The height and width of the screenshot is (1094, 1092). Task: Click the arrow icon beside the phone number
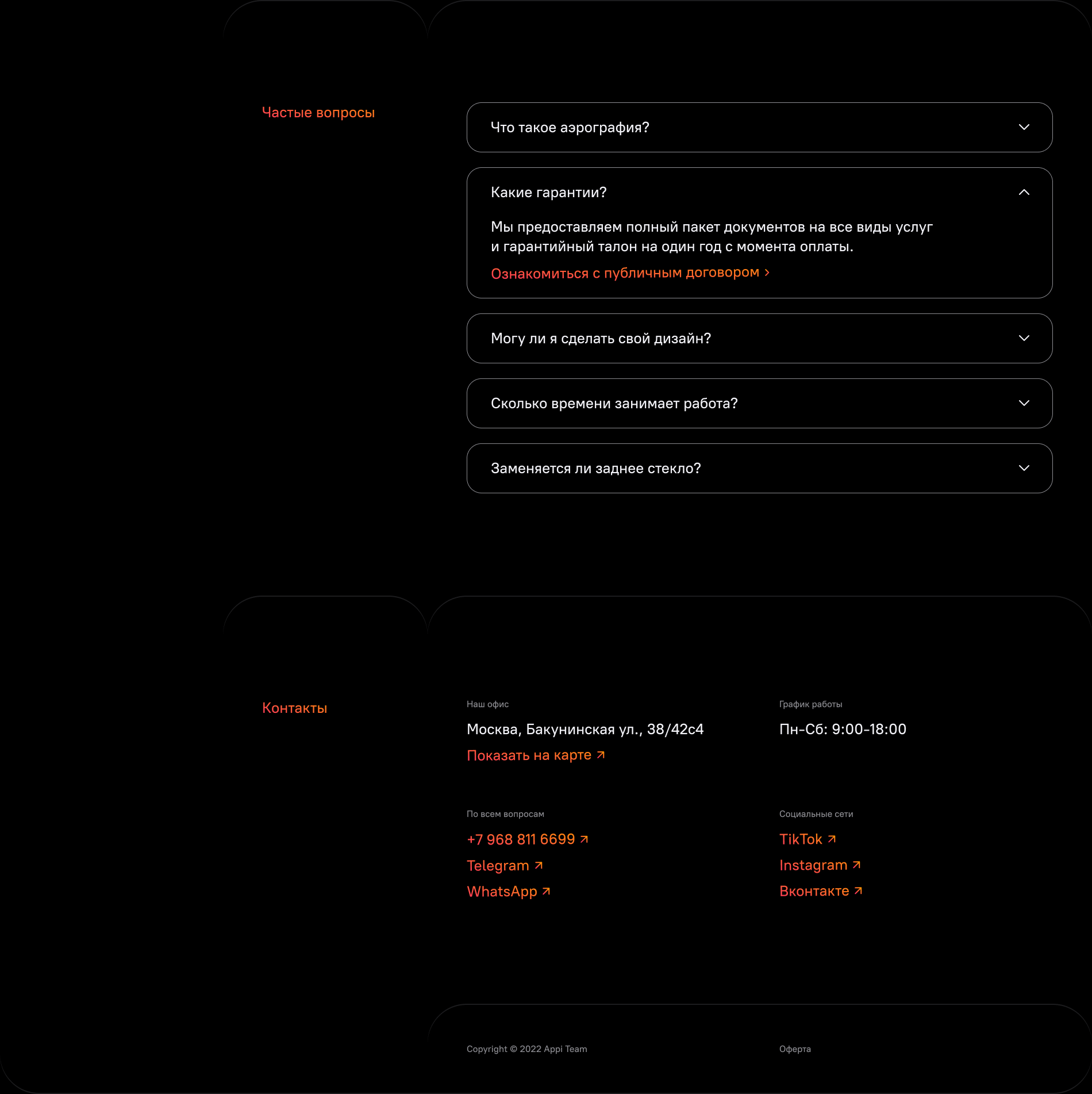[584, 839]
